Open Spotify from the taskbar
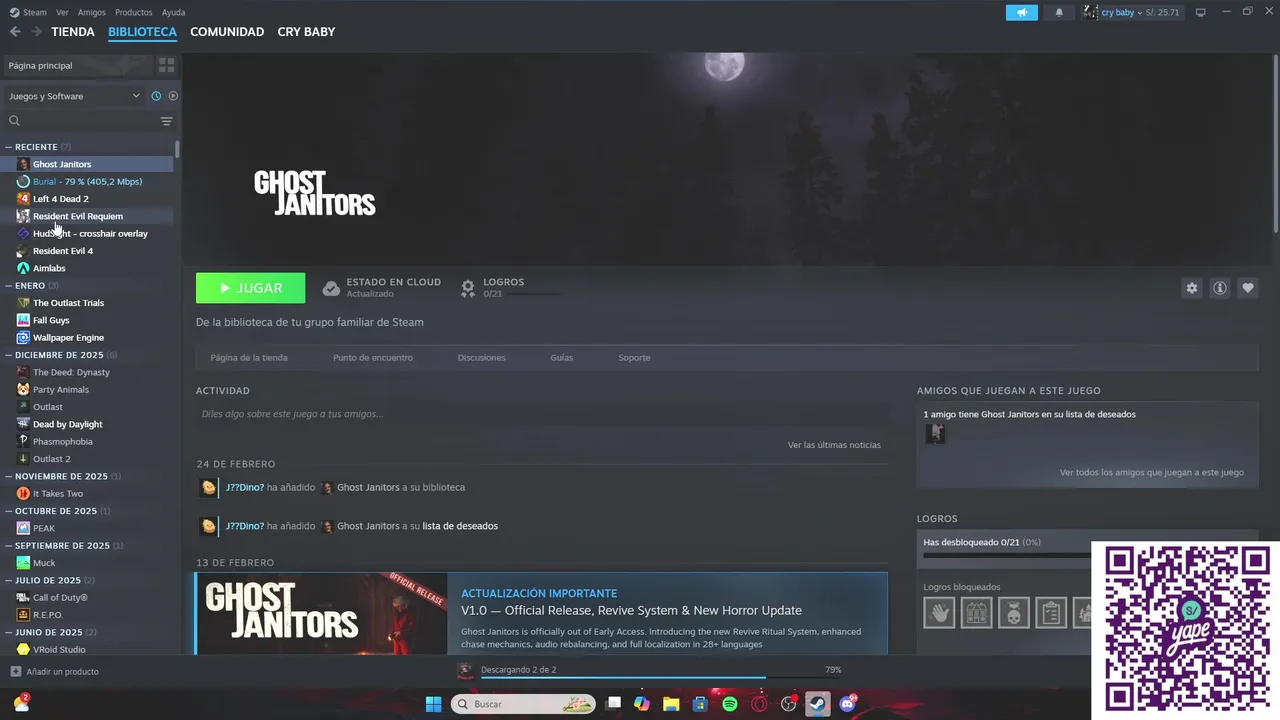 (x=730, y=704)
